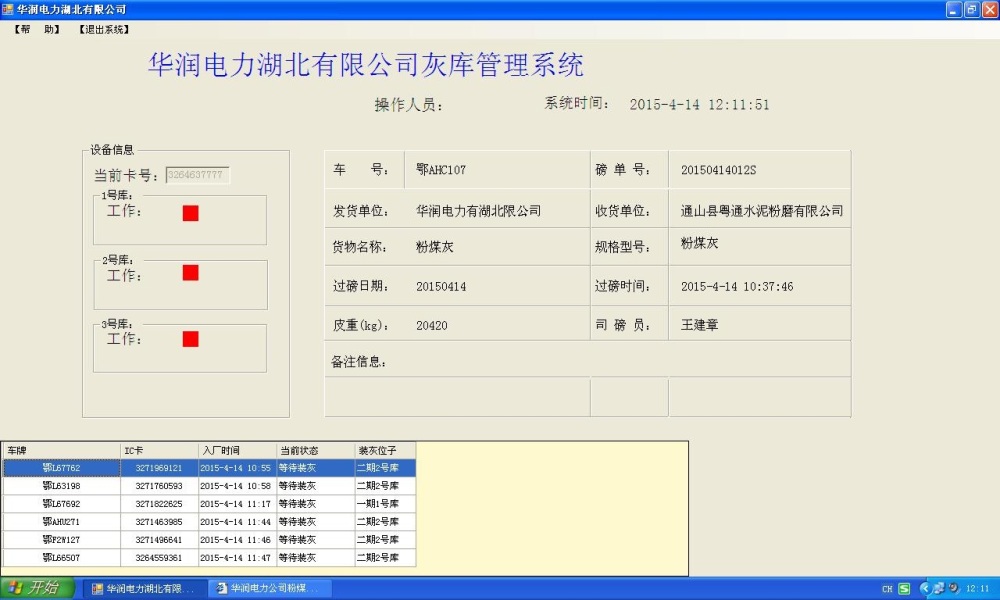
Task: Switch to 华润电力湖北有限 taskbar window
Action: [145, 589]
